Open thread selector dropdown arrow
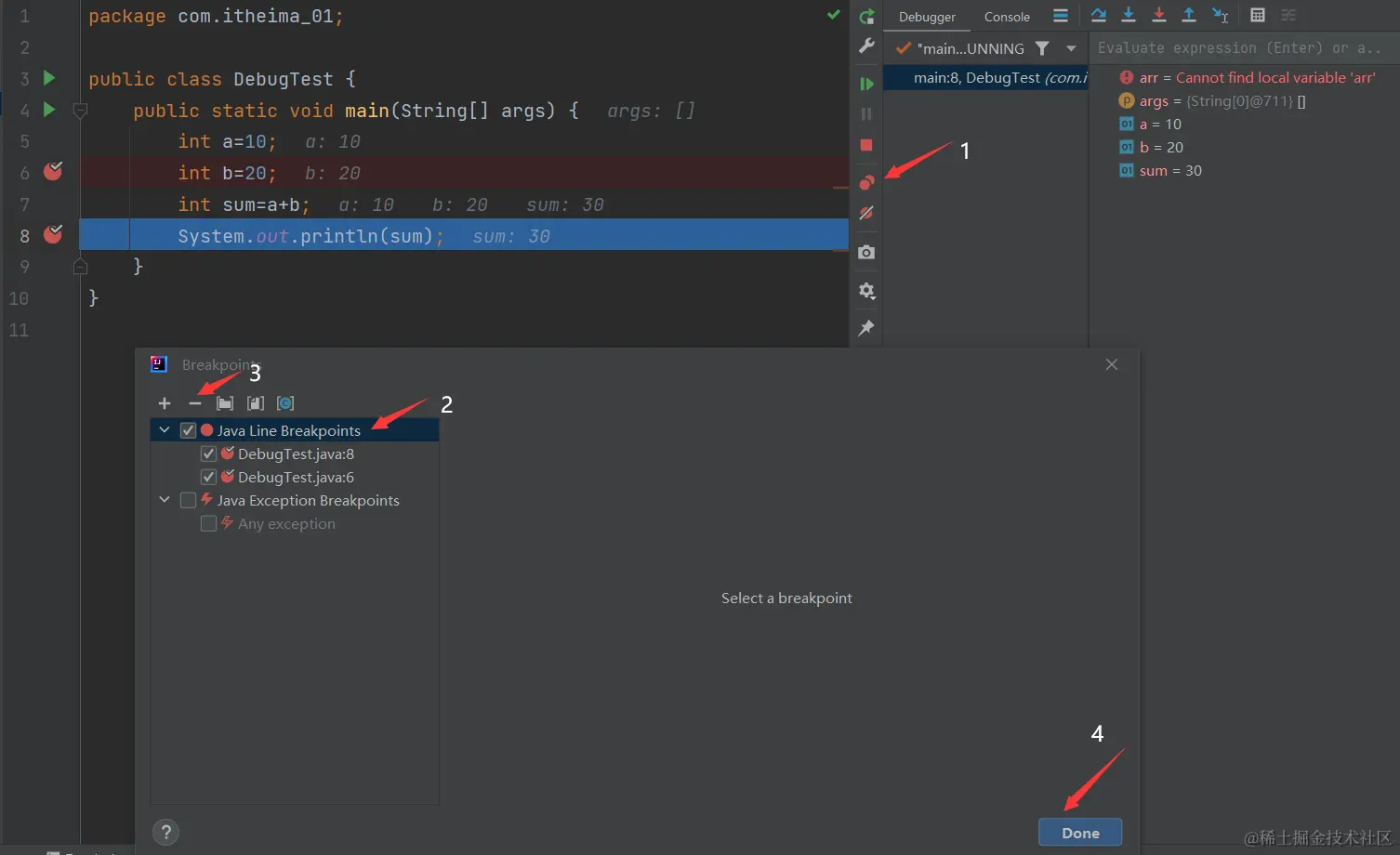 (1071, 48)
